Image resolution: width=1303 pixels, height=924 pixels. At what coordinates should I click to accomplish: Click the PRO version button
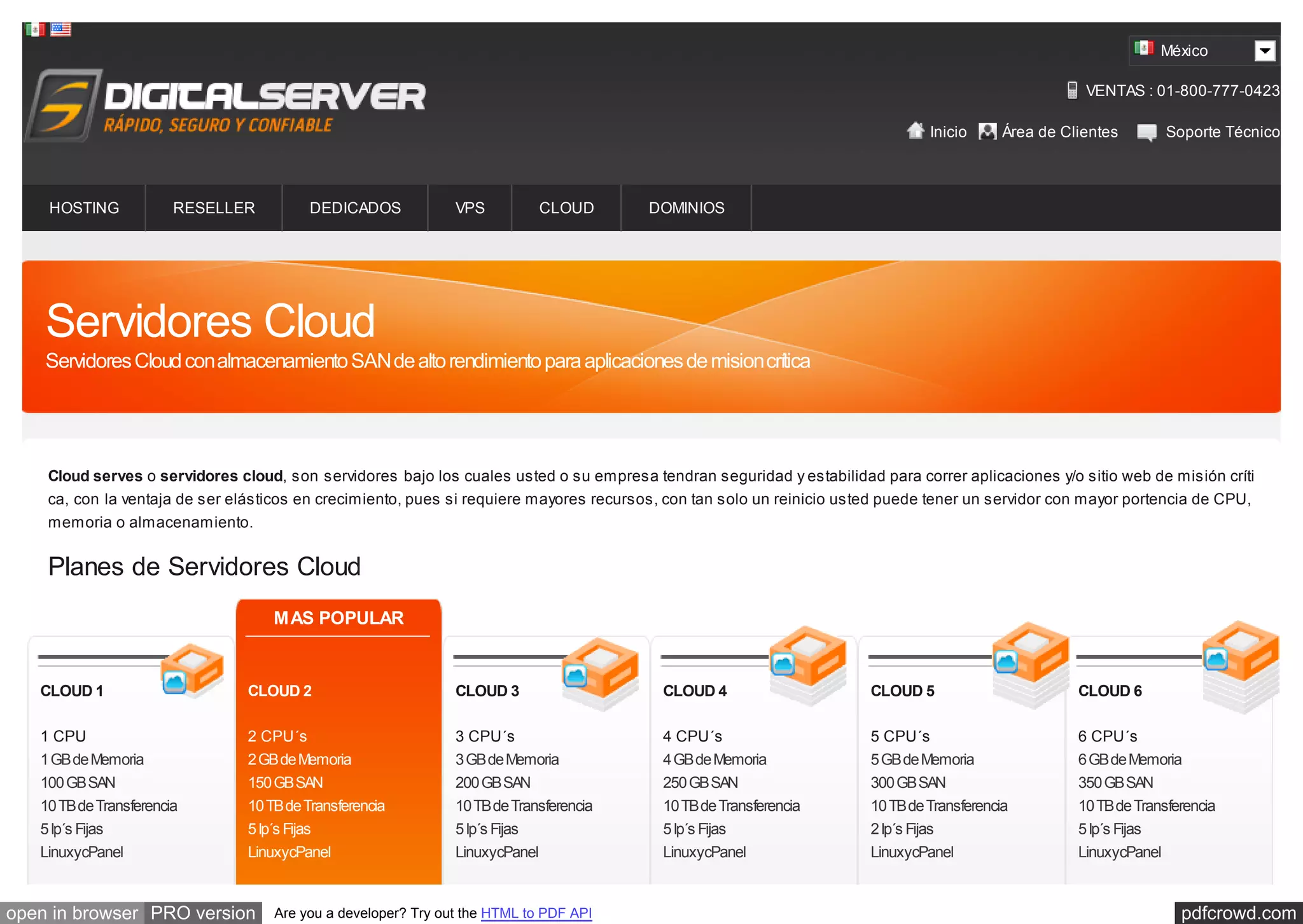[202, 913]
